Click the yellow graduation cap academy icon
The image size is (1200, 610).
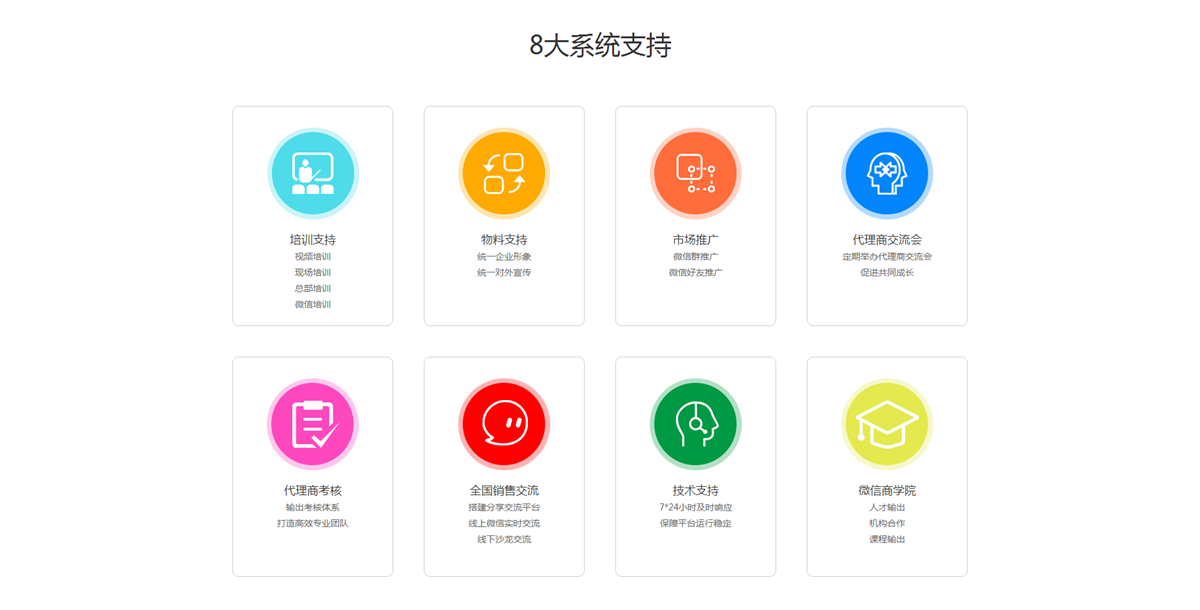pyautogui.click(x=887, y=424)
